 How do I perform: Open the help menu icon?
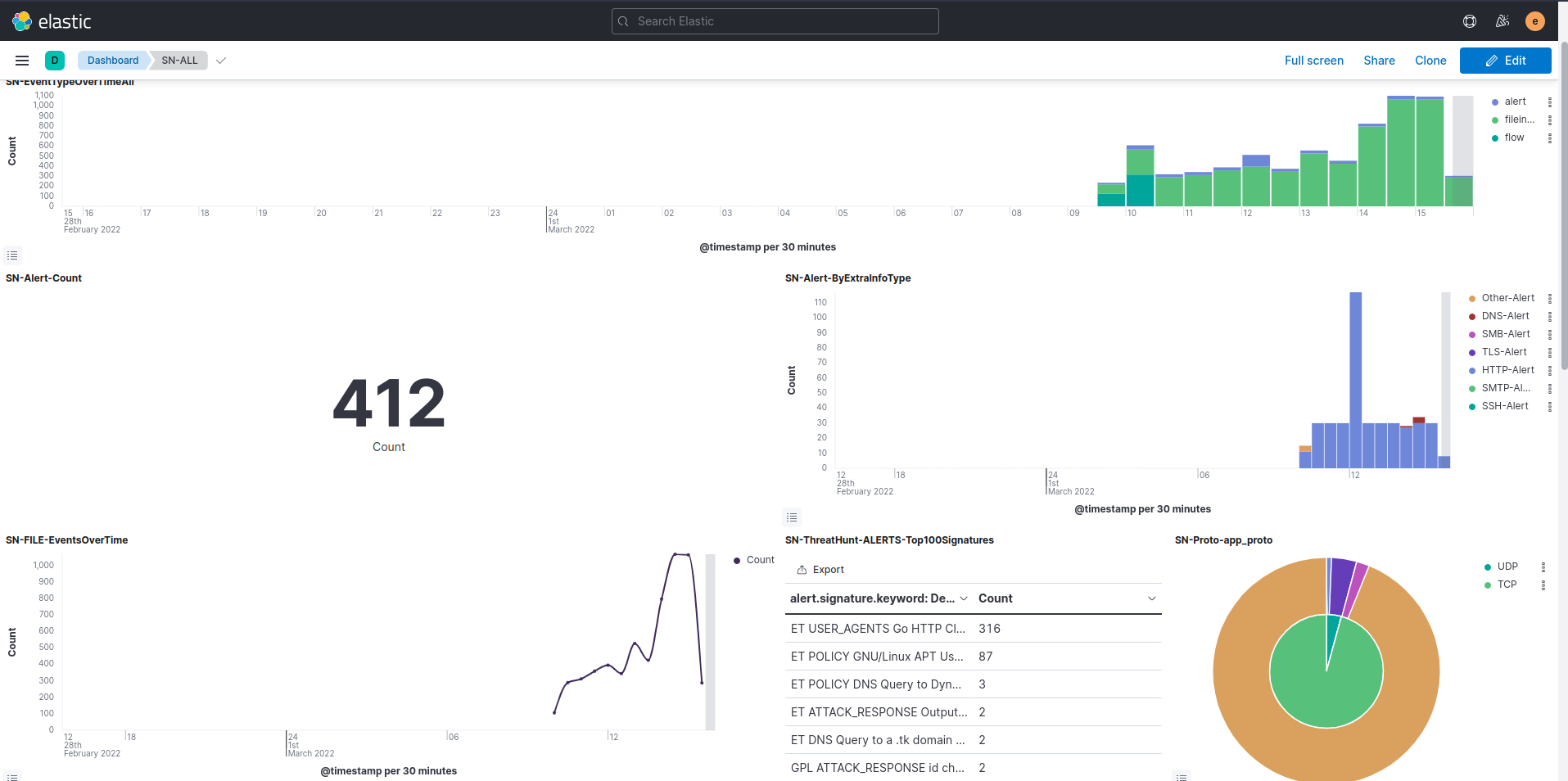tap(1470, 21)
